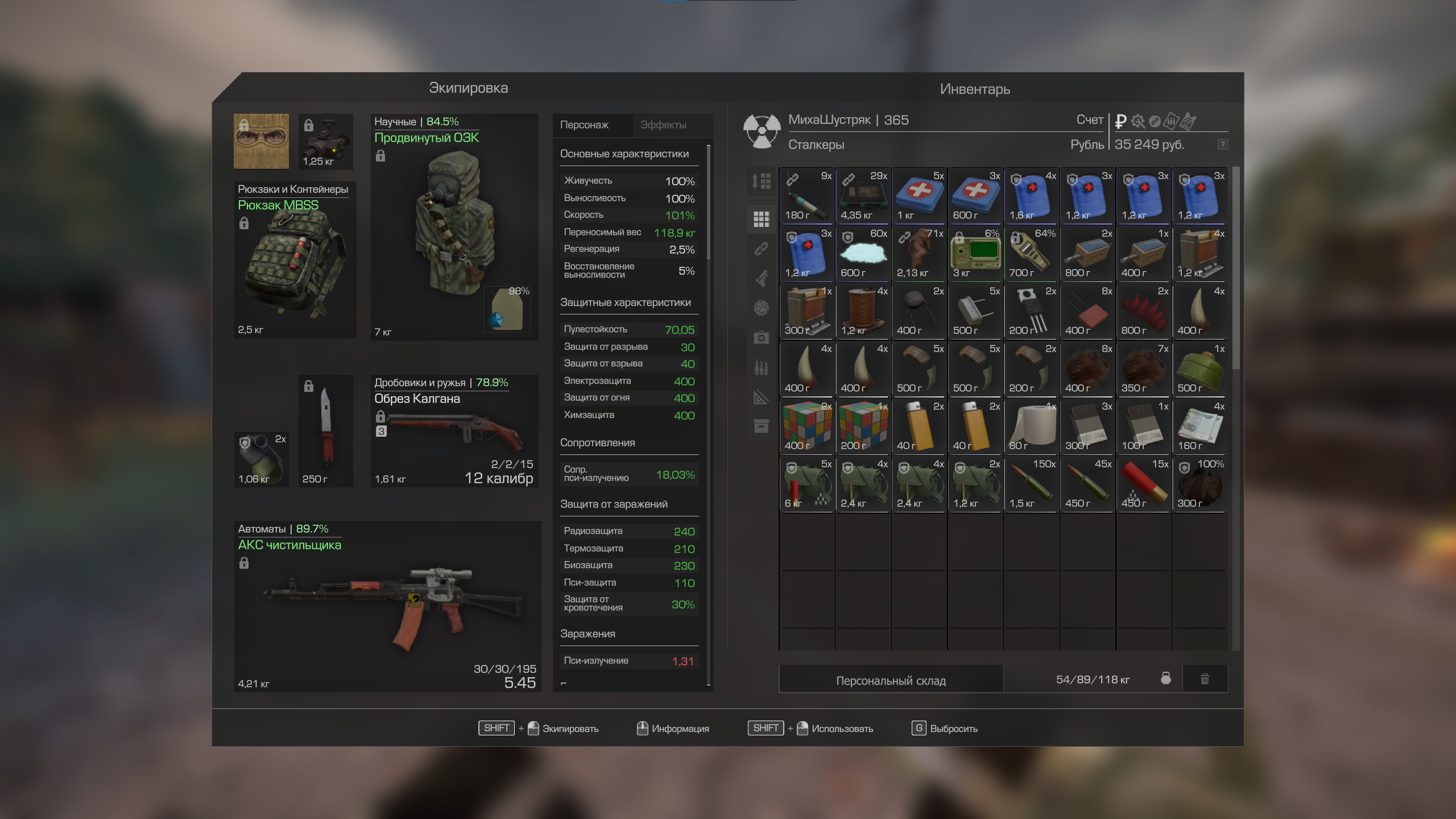The image size is (1456, 819).
Task: Click the weight kettlebell icon
Action: click(x=1166, y=678)
